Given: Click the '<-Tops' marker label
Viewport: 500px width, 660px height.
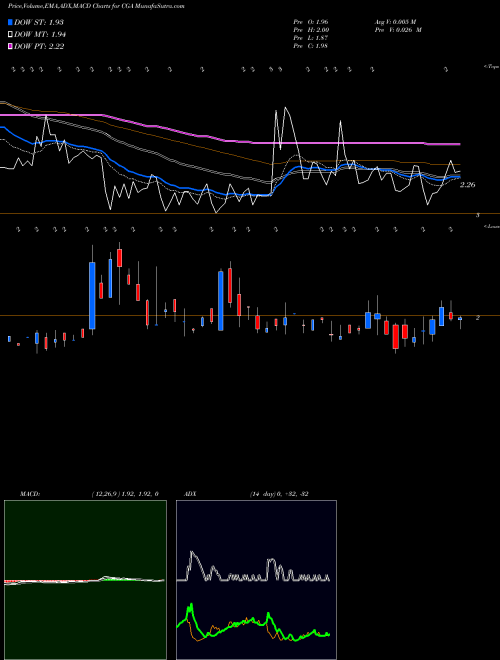Looking at the screenshot, I should tap(492, 67).
